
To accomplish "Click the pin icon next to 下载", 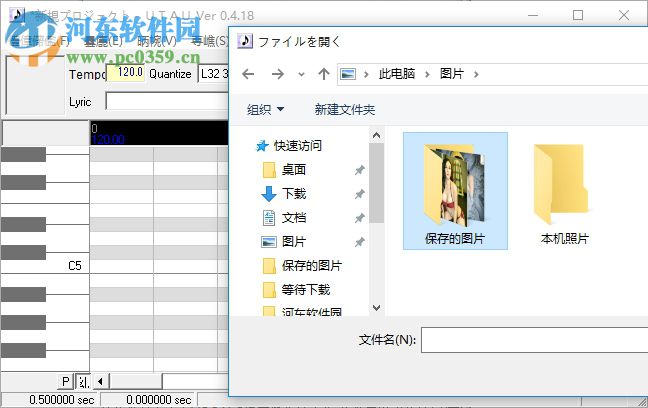I will click(360, 194).
